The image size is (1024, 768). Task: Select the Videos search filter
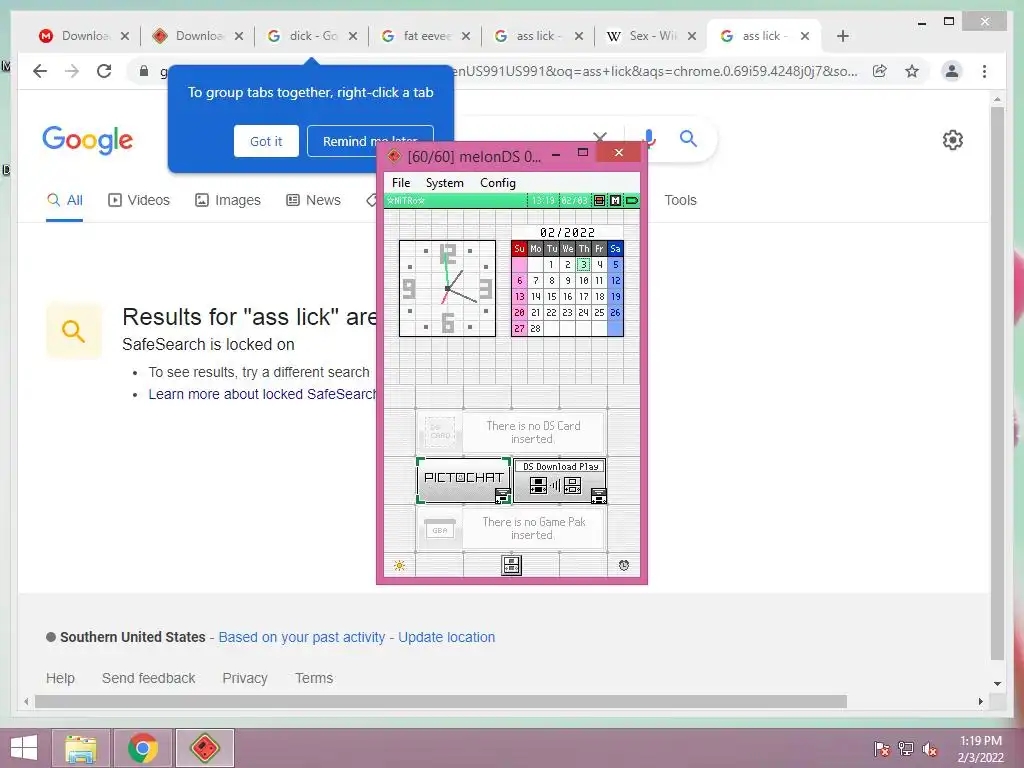138,200
